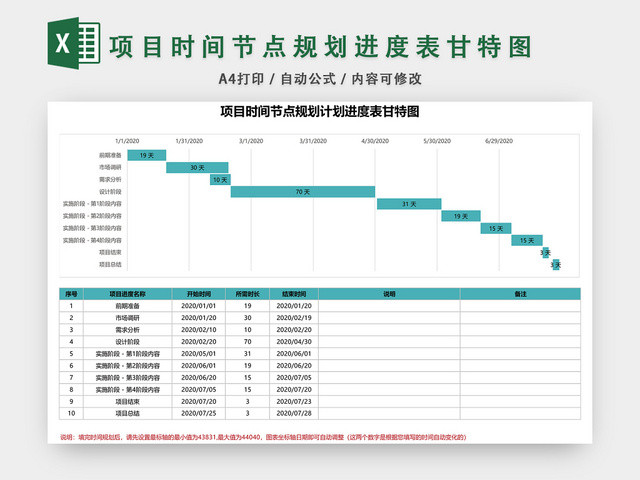
Task: Select duration cell 31 in table row 5
Action: point(248,354)
